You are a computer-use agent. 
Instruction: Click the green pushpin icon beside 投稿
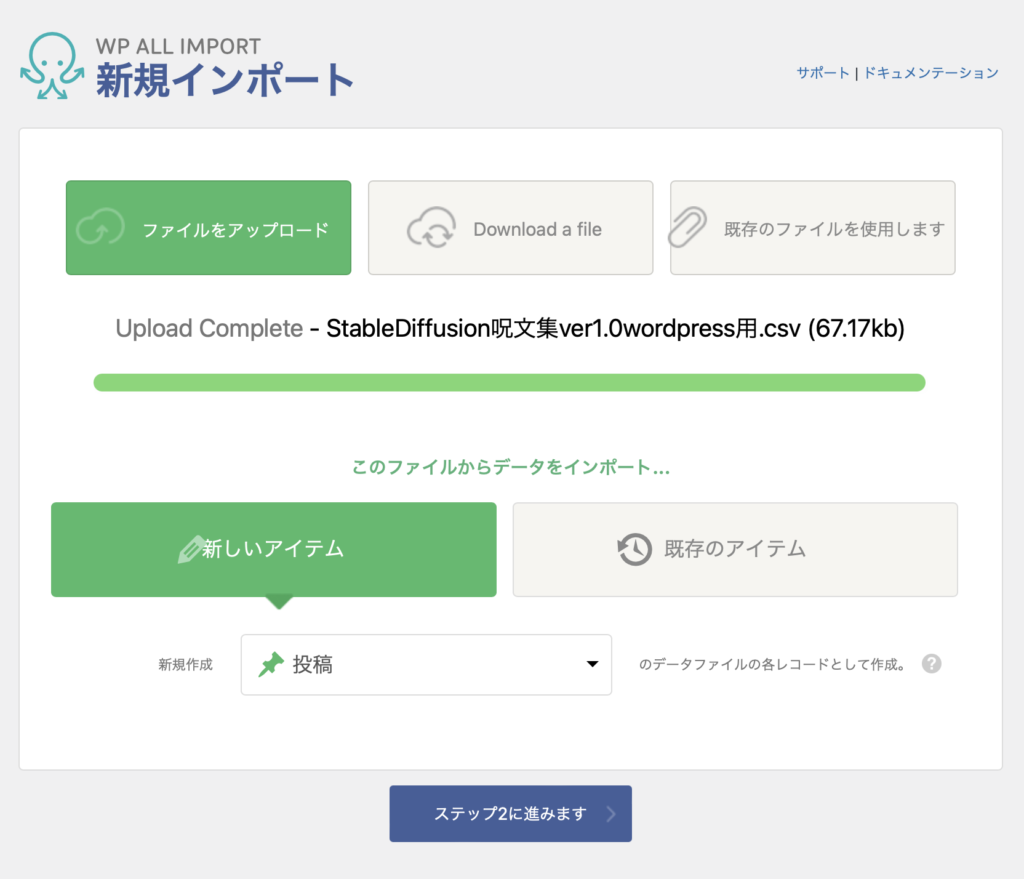pyautogui.click(x=270, y=664)
